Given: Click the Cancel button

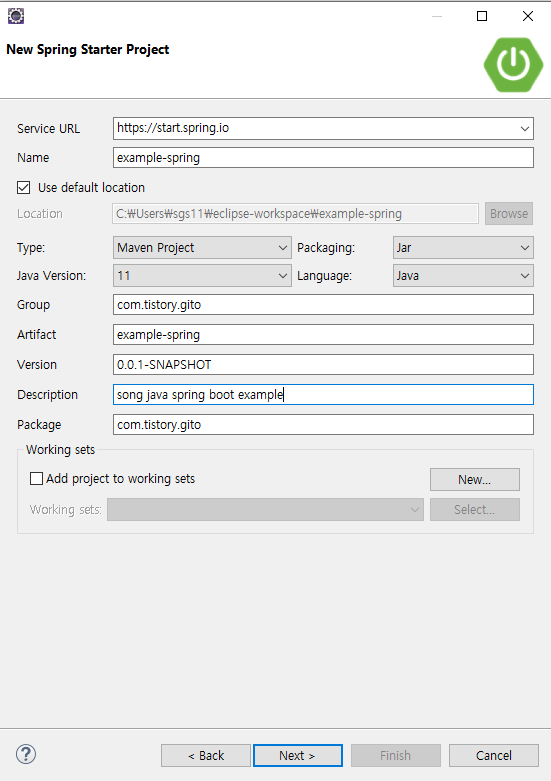Looking at the screenshot, I should 494,756.
